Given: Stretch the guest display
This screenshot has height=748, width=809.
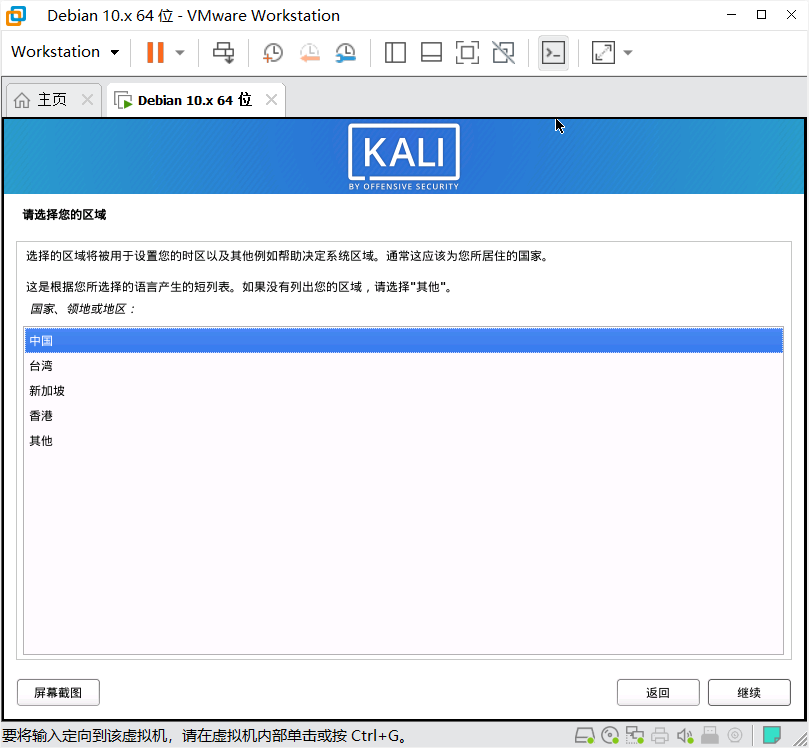Looking at the screenshot, I should tap(603, 52).
